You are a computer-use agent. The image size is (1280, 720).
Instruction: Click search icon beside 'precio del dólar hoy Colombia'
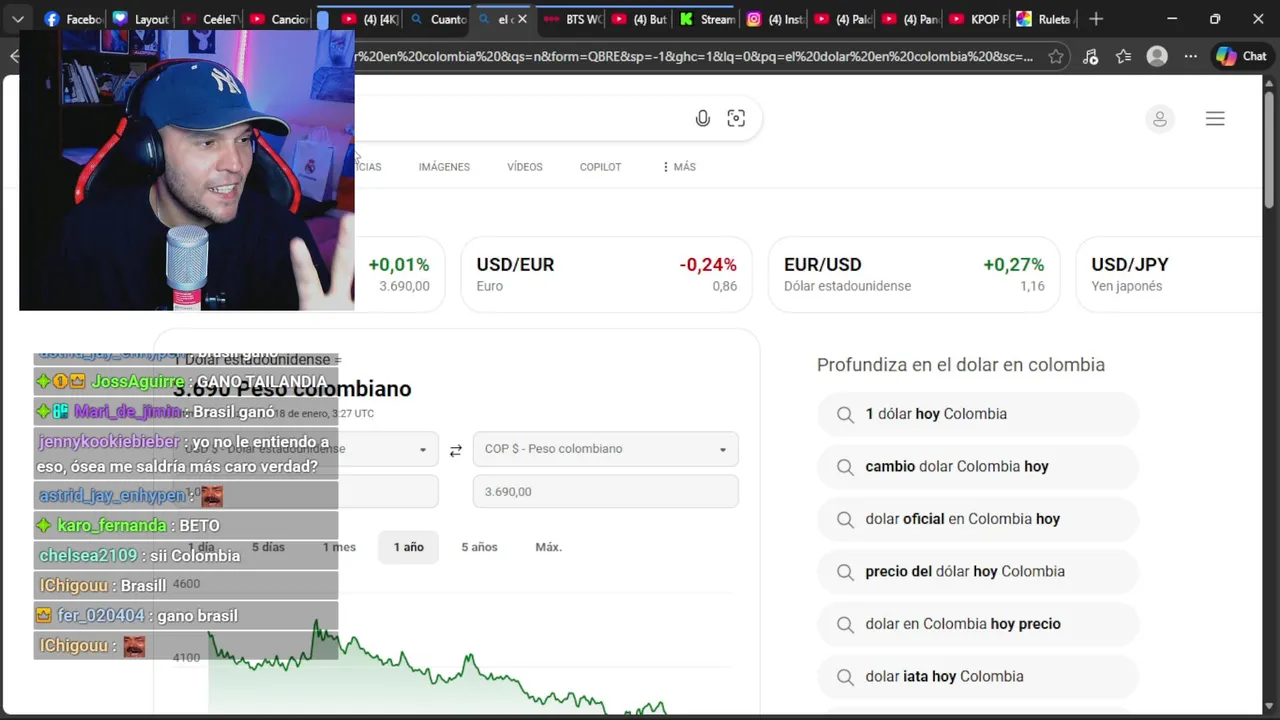pyautogui.click(x=846, y=572)
